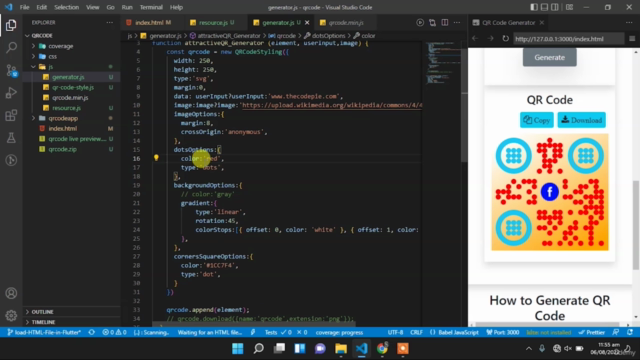The width and height of the screenshot is (640, 360).
Task: Click the Open Changes icon in editor toolbar
Action: [432, 22]
